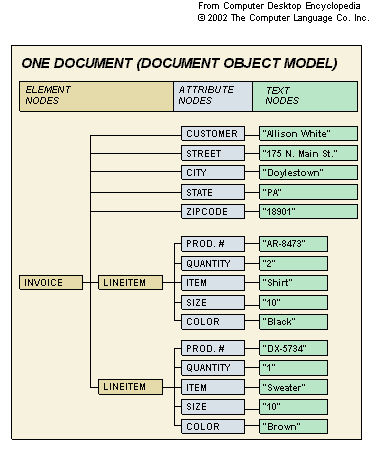Click the "Allison White" text node
This screenshot has height=450, width=370.
pyautogui.click(x=308, y=133)
